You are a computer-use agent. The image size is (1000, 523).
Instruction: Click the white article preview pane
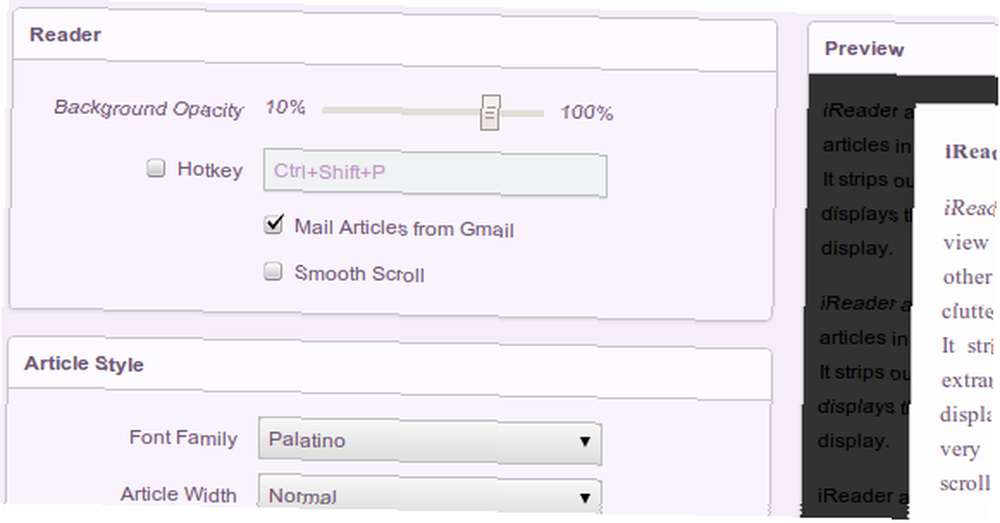pos(953,313)
